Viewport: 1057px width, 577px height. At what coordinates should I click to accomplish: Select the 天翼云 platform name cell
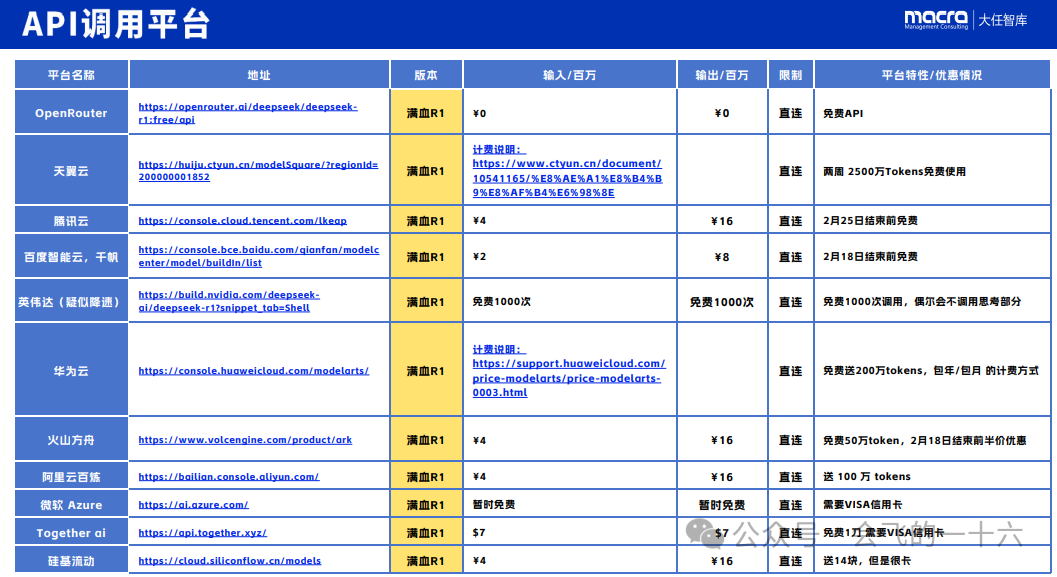(x=71, y=171)
